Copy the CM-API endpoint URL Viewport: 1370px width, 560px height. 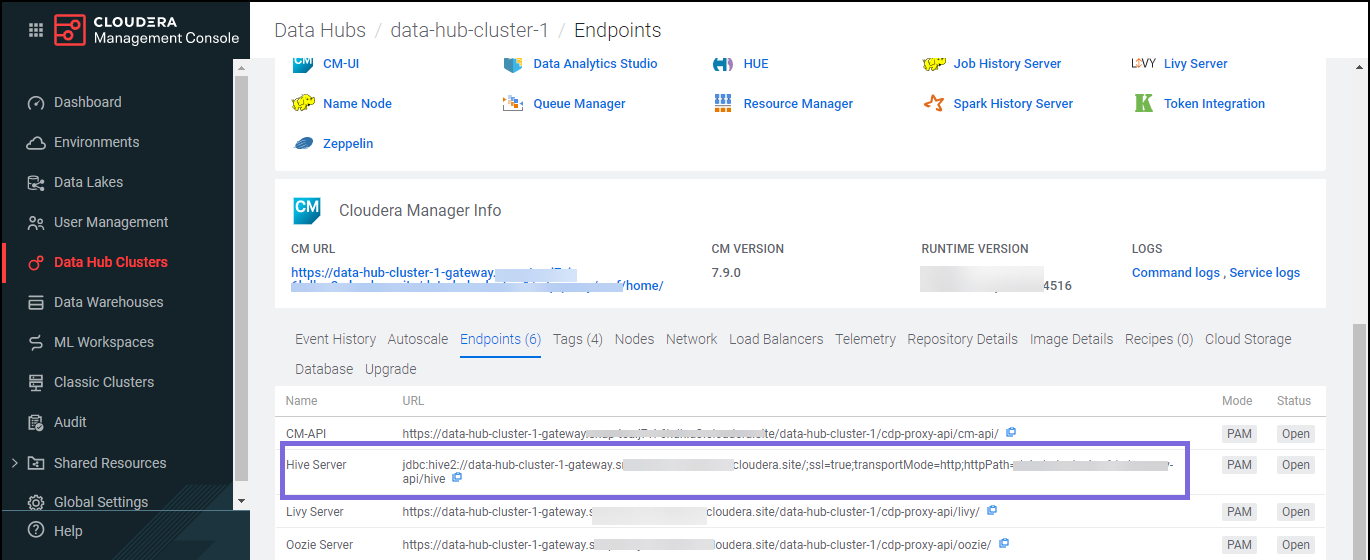1011,433
